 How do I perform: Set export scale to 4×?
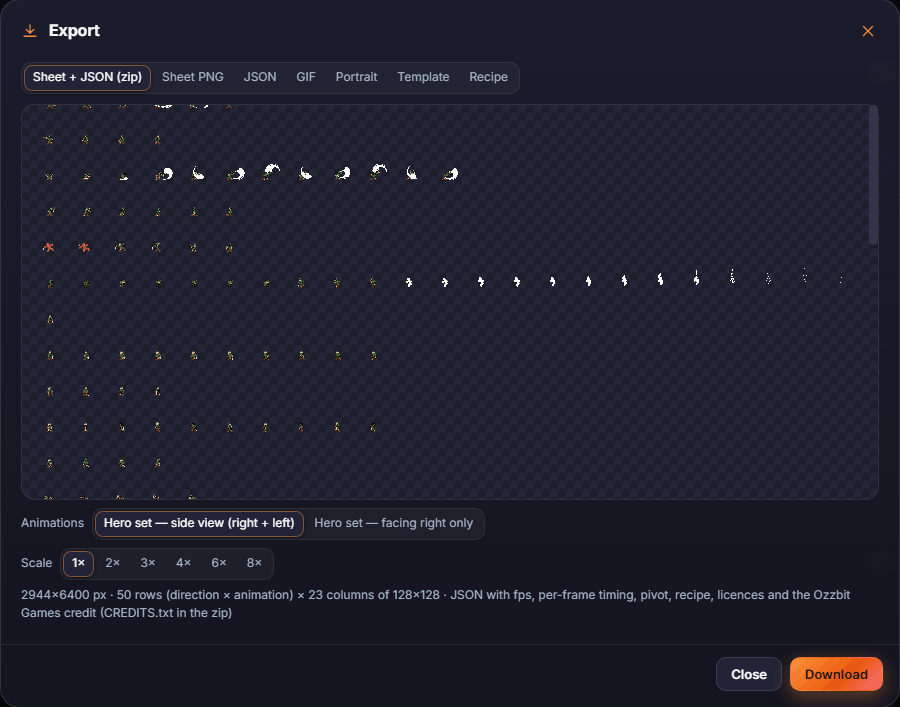184,564
